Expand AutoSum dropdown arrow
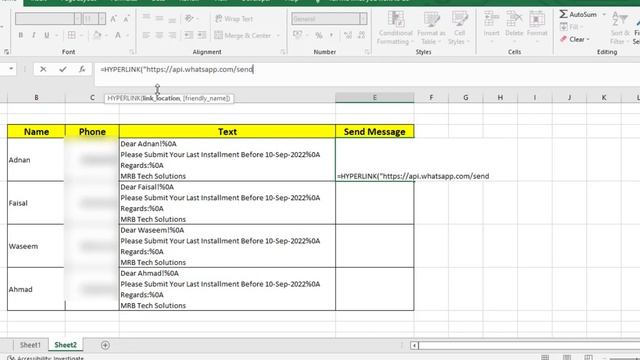The height and width of the screenshot is (360, 640). (x=604, y=14)
